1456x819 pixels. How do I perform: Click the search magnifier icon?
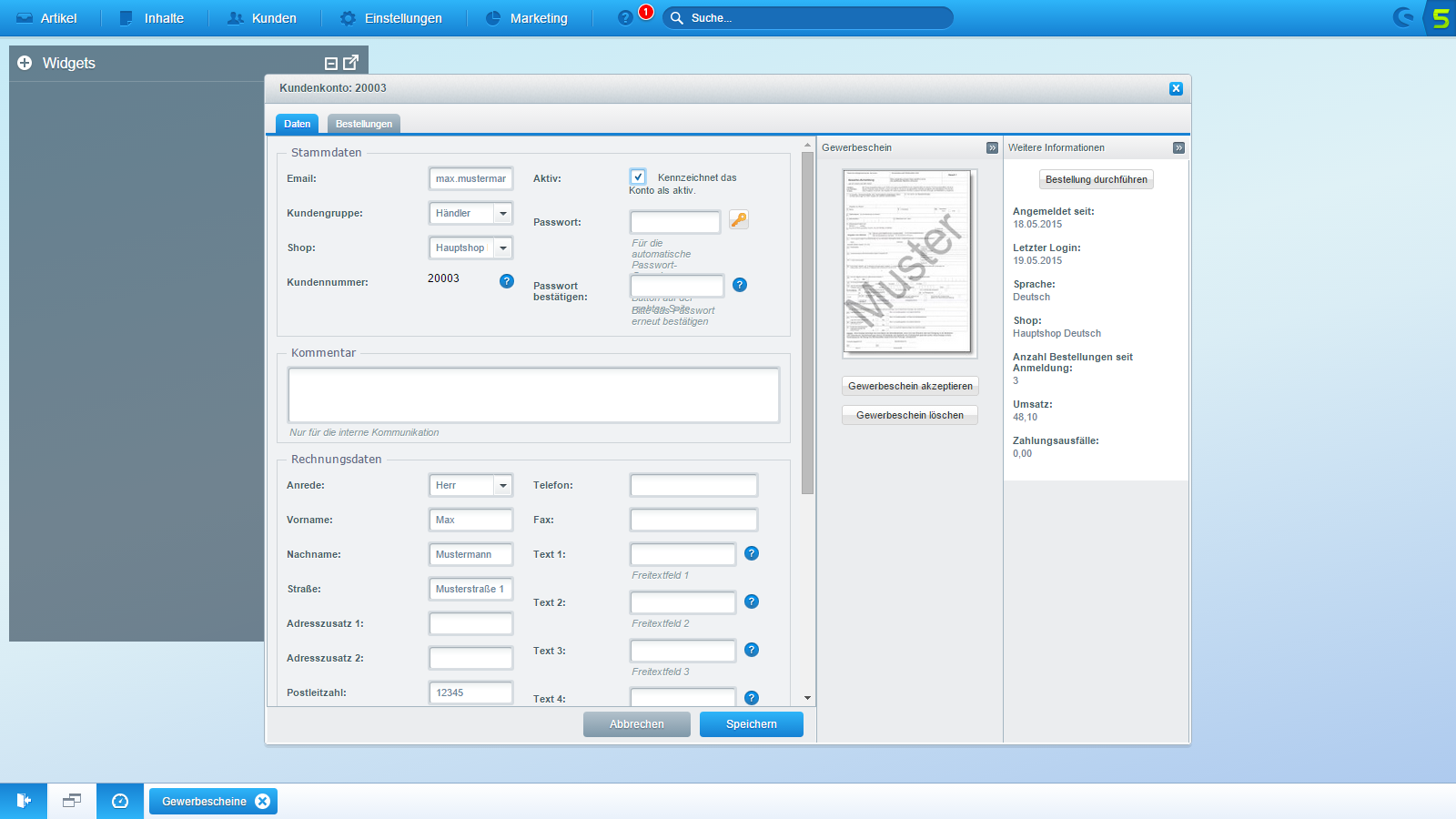click(677, 18)
